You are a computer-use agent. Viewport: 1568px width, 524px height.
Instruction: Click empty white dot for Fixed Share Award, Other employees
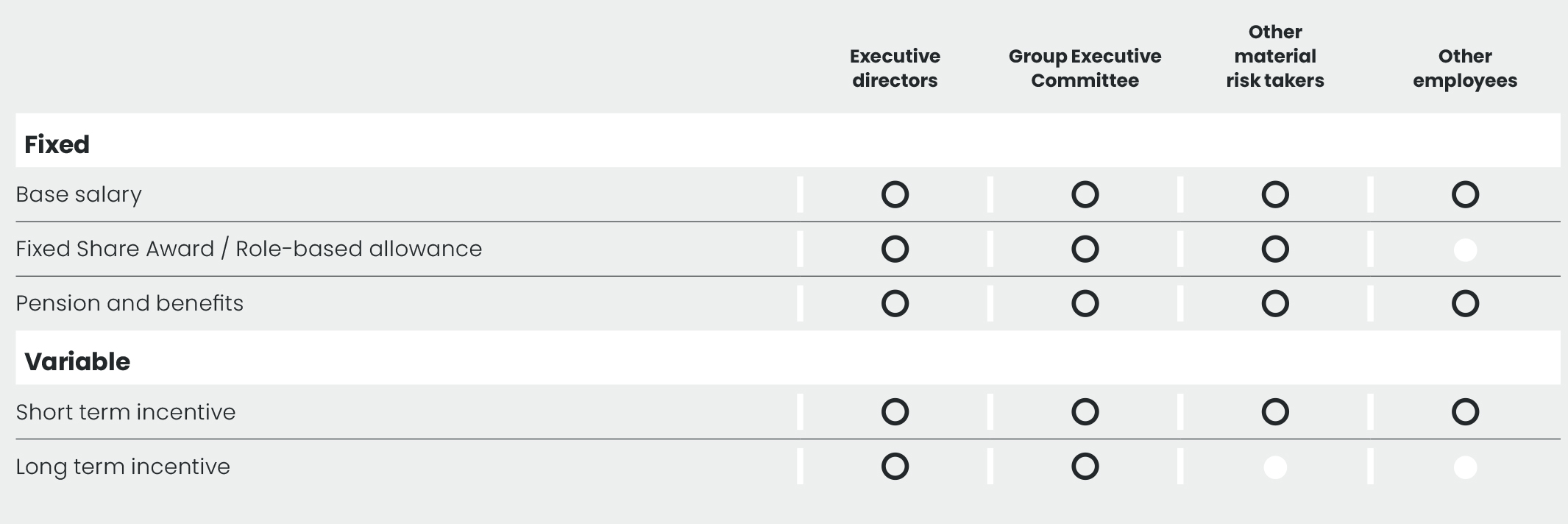1465,250
